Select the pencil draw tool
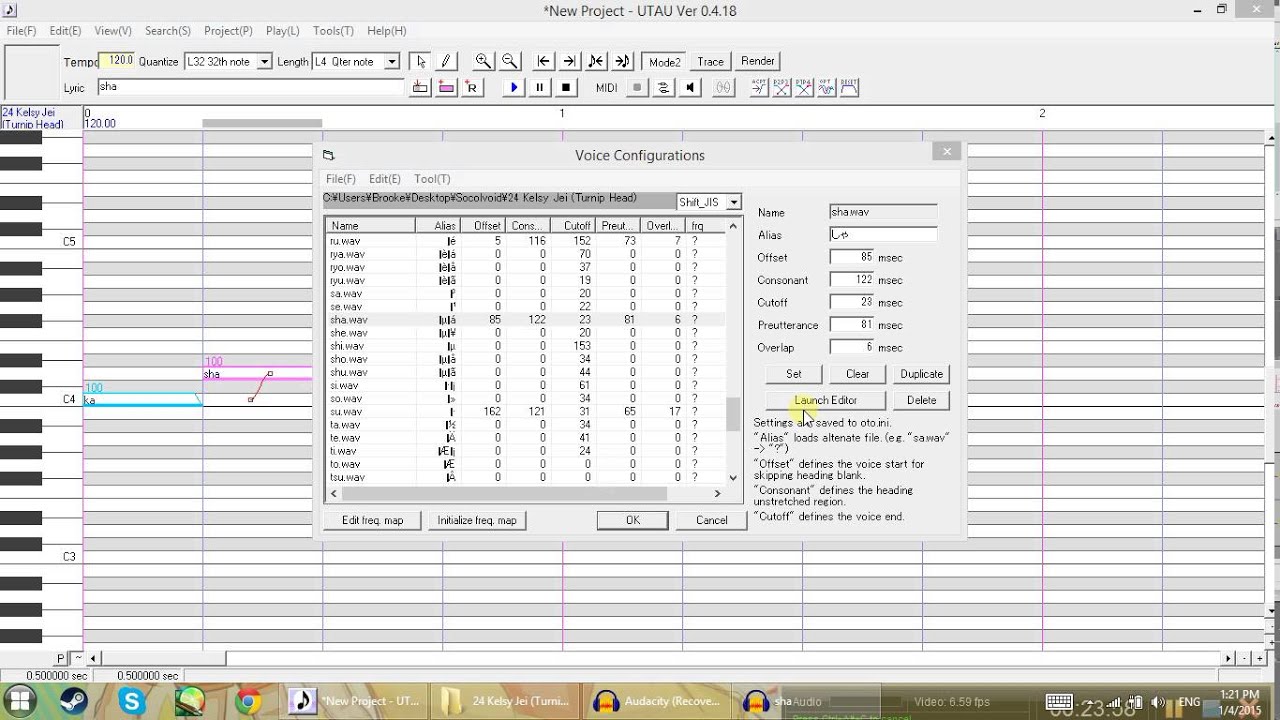1280x720 pixels. pos(446,61)
